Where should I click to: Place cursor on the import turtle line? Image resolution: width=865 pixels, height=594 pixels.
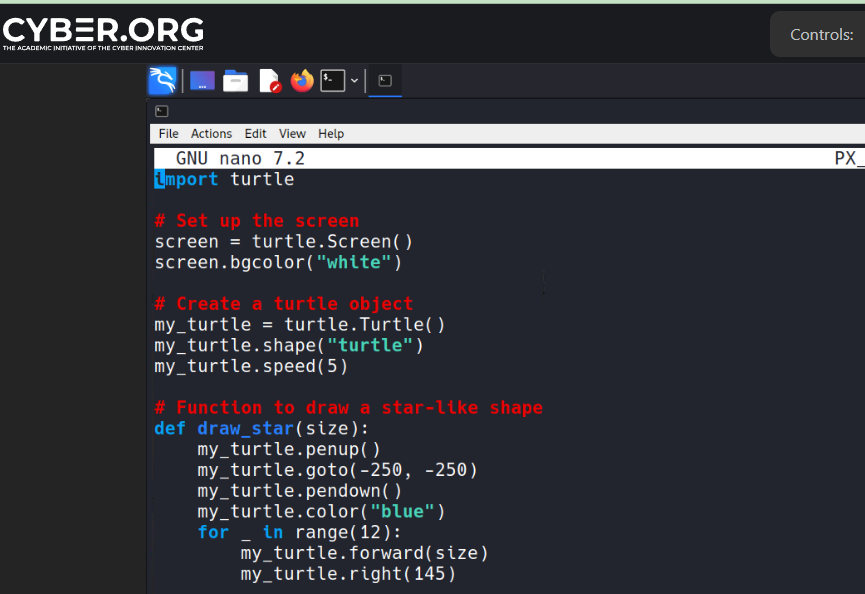pyautogui.click(x=225, y=180)
